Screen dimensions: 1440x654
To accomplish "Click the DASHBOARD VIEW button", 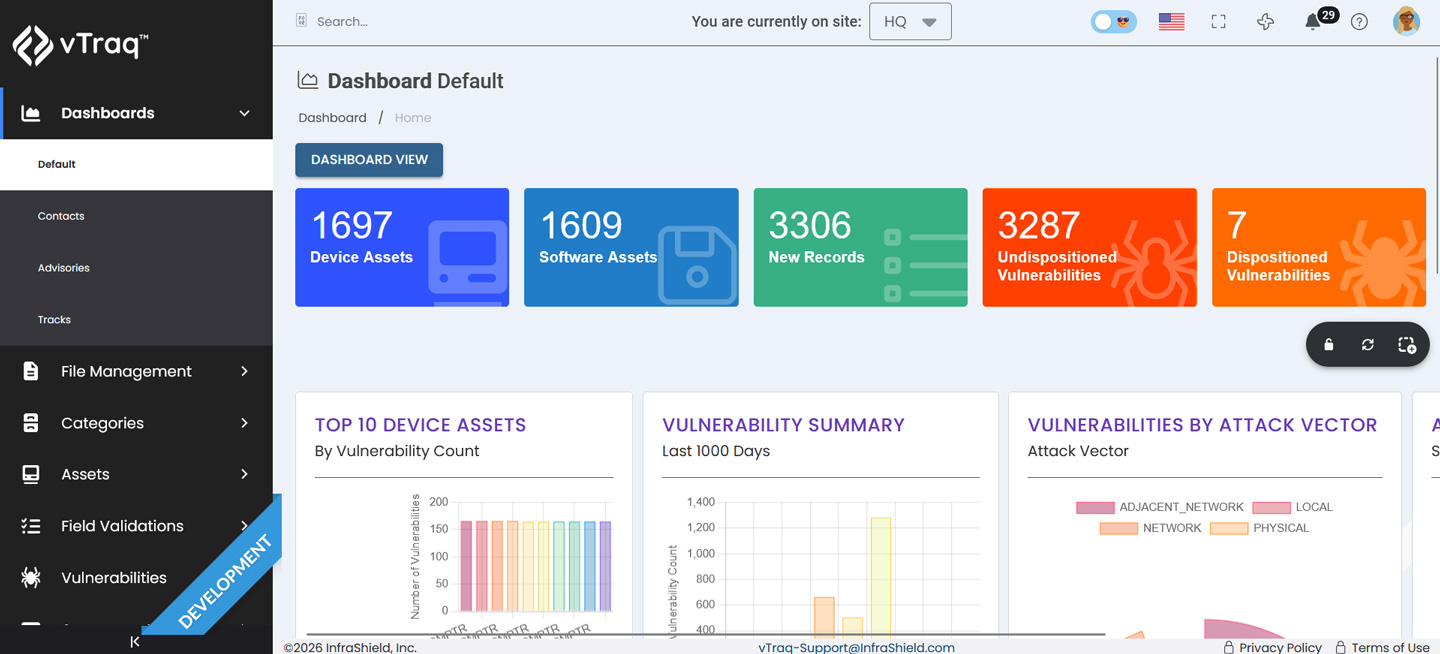I will click(369, 160).
